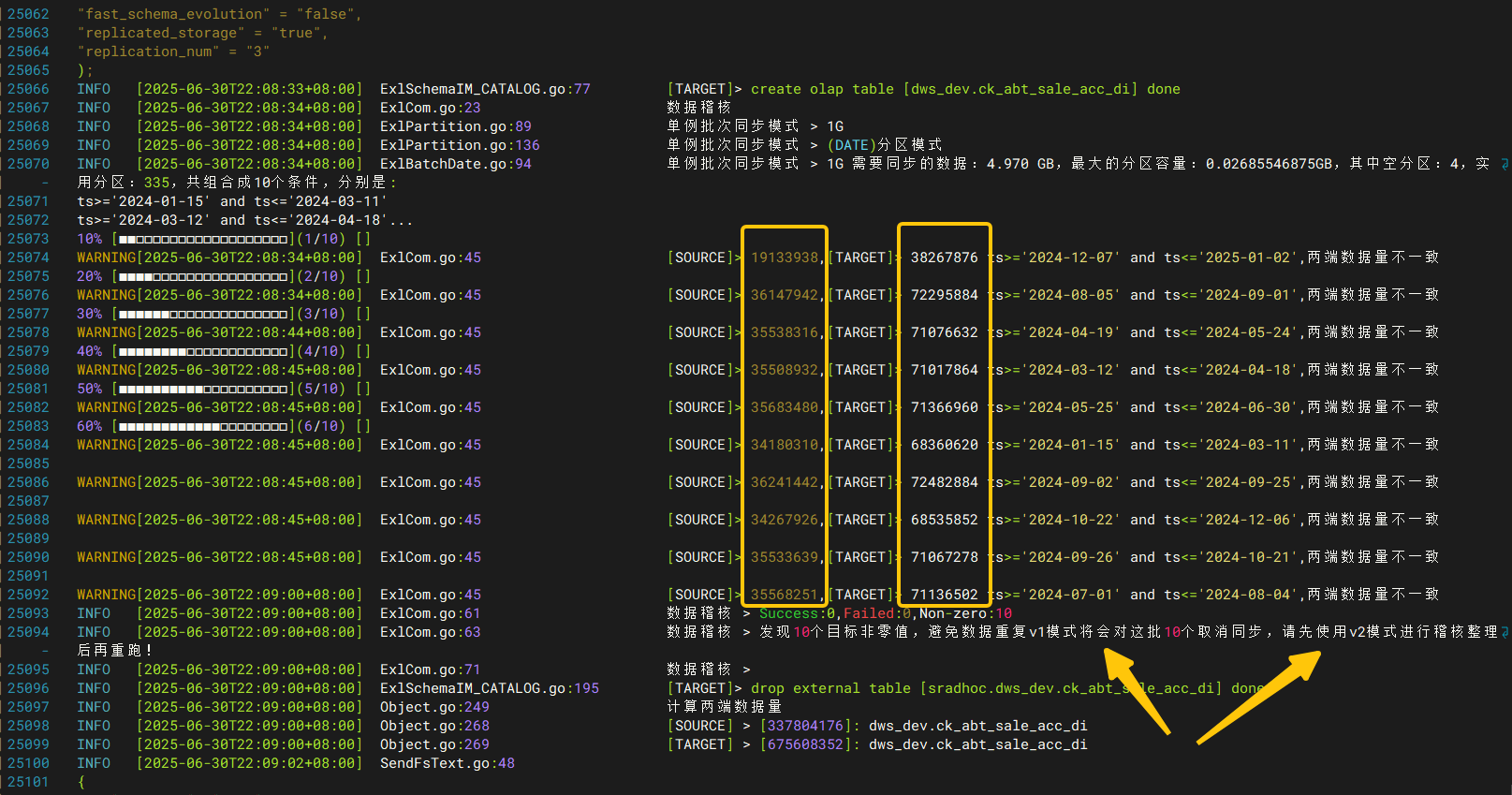Click the 50% (5/10) progress bar line

click(x=224, y=389)
